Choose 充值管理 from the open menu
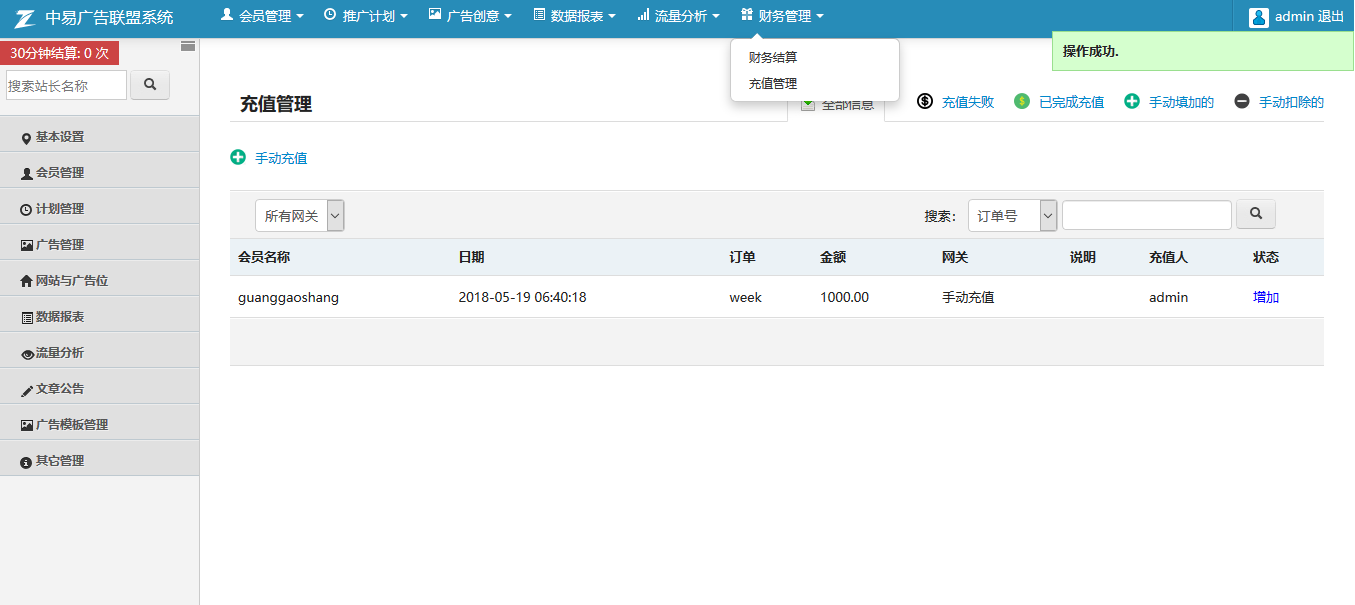This screenshot has width=1355, height=605. point(773,83)
